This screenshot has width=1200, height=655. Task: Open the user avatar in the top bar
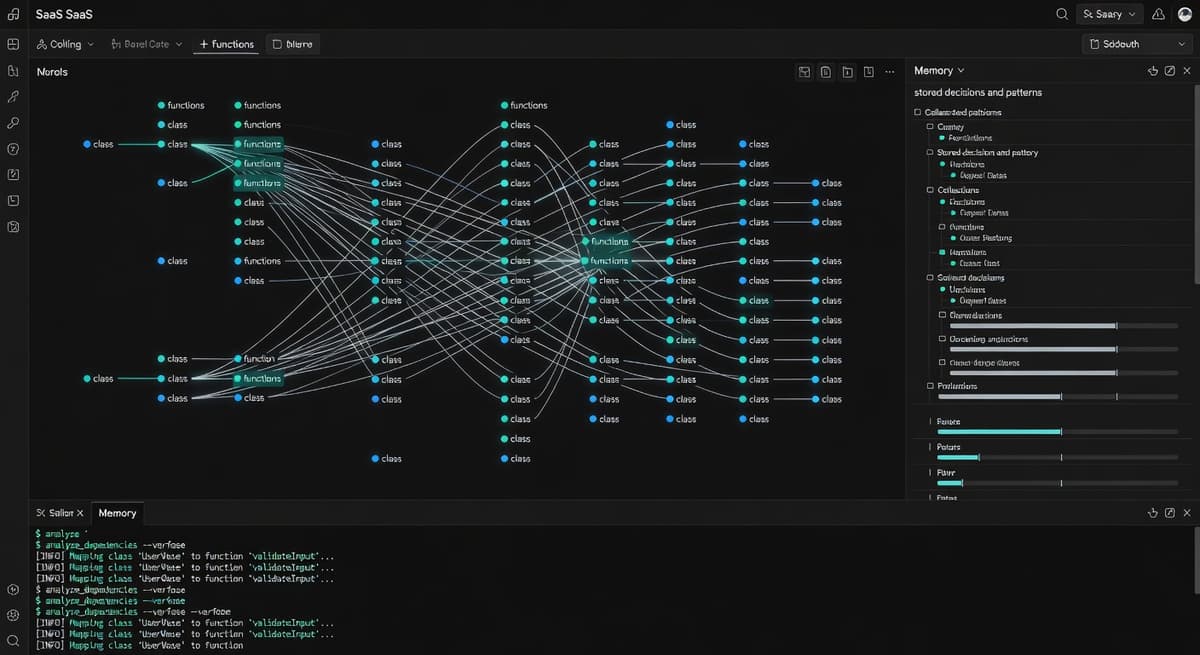click(x=1185, y=14)
